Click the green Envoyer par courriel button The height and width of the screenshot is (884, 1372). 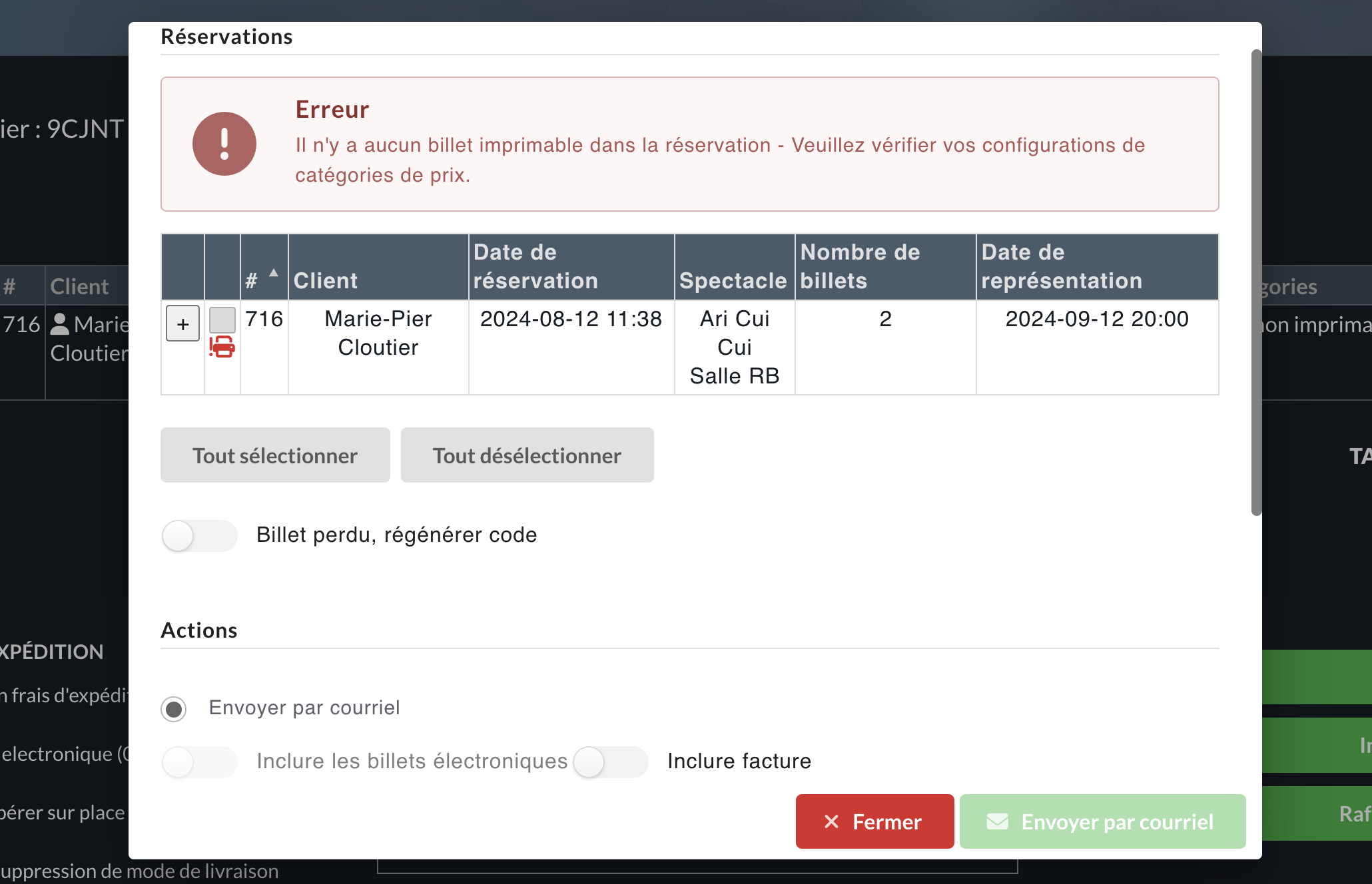tap(1102, 821)
